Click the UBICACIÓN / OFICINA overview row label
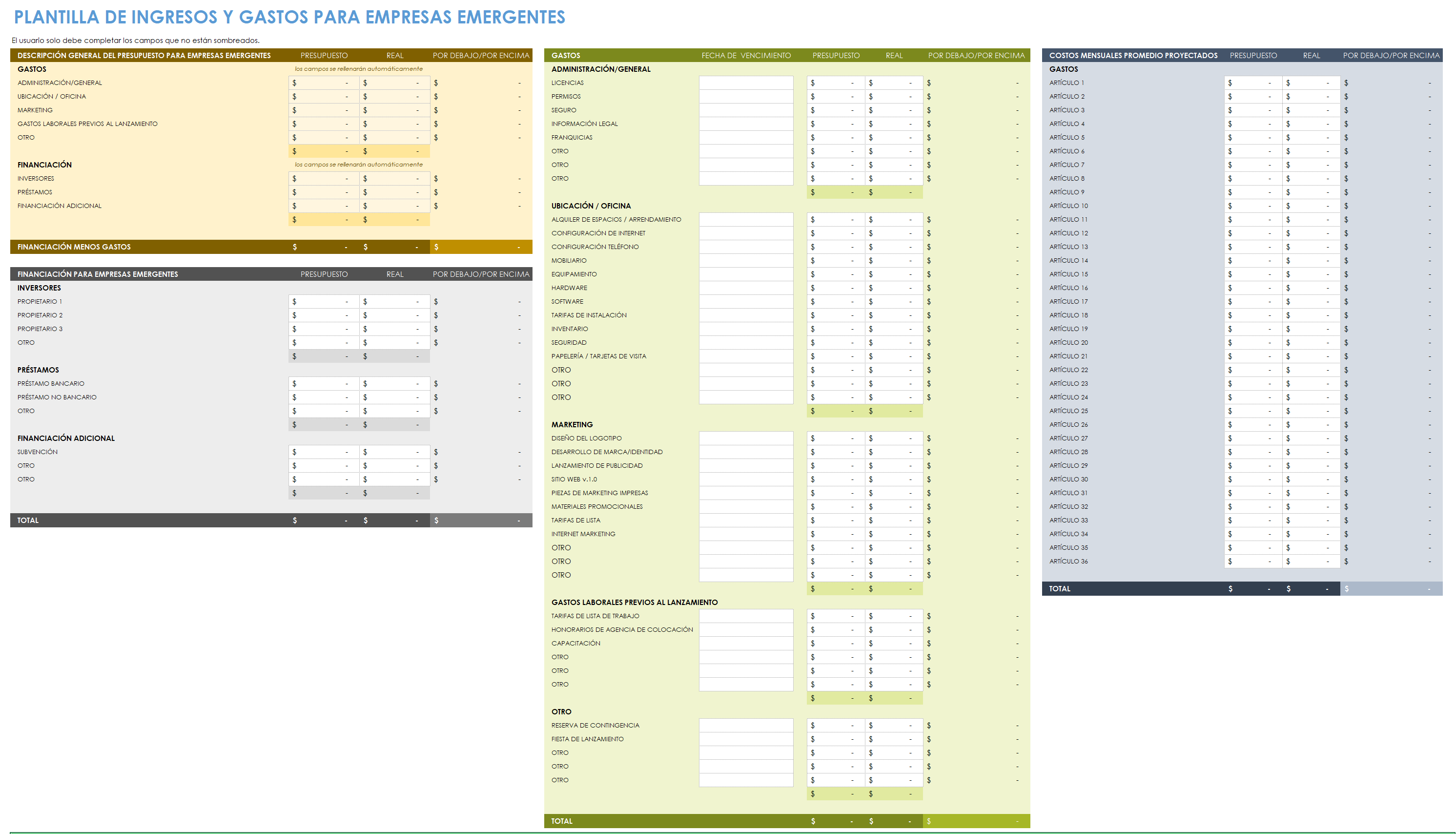The image size is (1456, 834). pyautogui.click(x=52, y=97)
